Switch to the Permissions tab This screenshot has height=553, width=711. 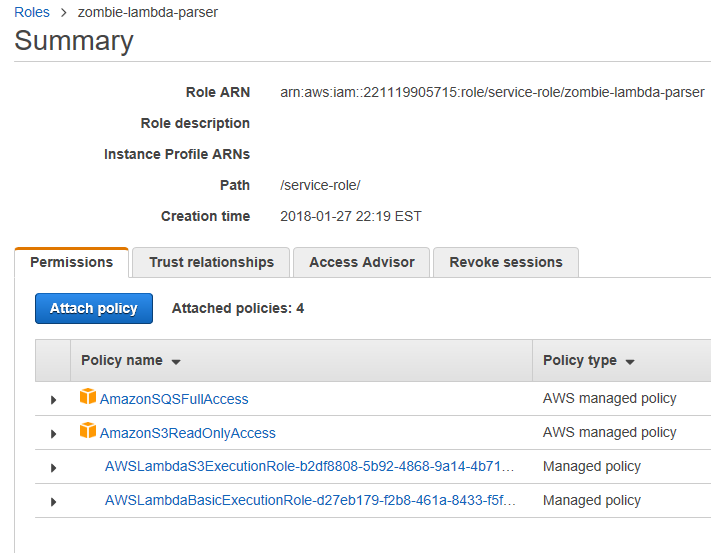[x=72, y=262]
